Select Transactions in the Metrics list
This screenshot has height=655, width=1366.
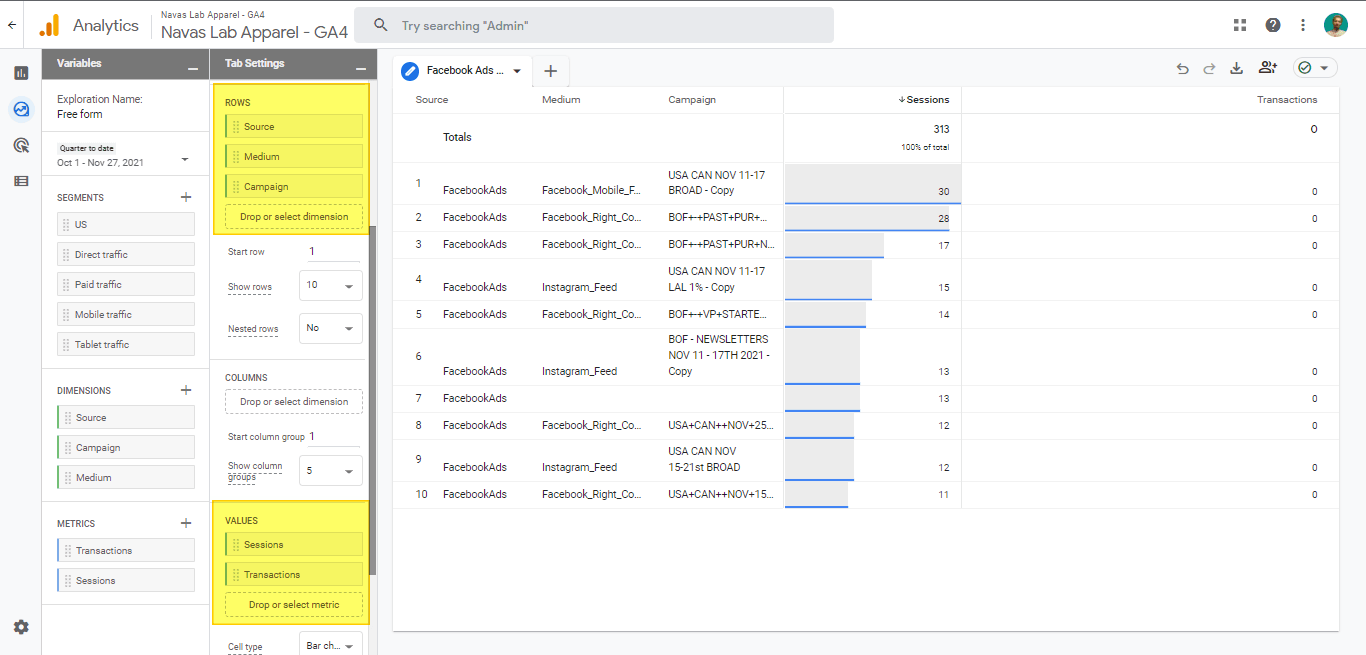(x=126, y=551)
